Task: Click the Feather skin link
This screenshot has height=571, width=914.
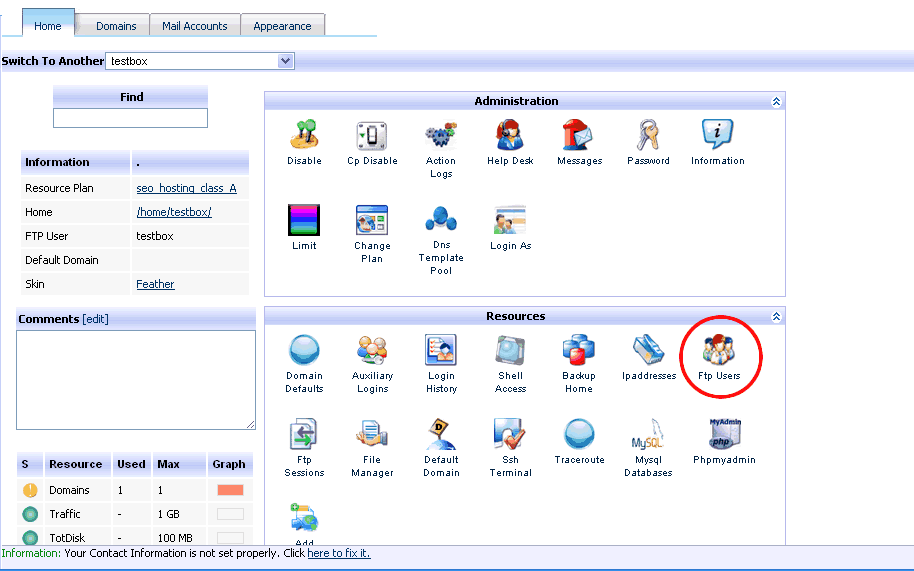Action: pos(155,284)
